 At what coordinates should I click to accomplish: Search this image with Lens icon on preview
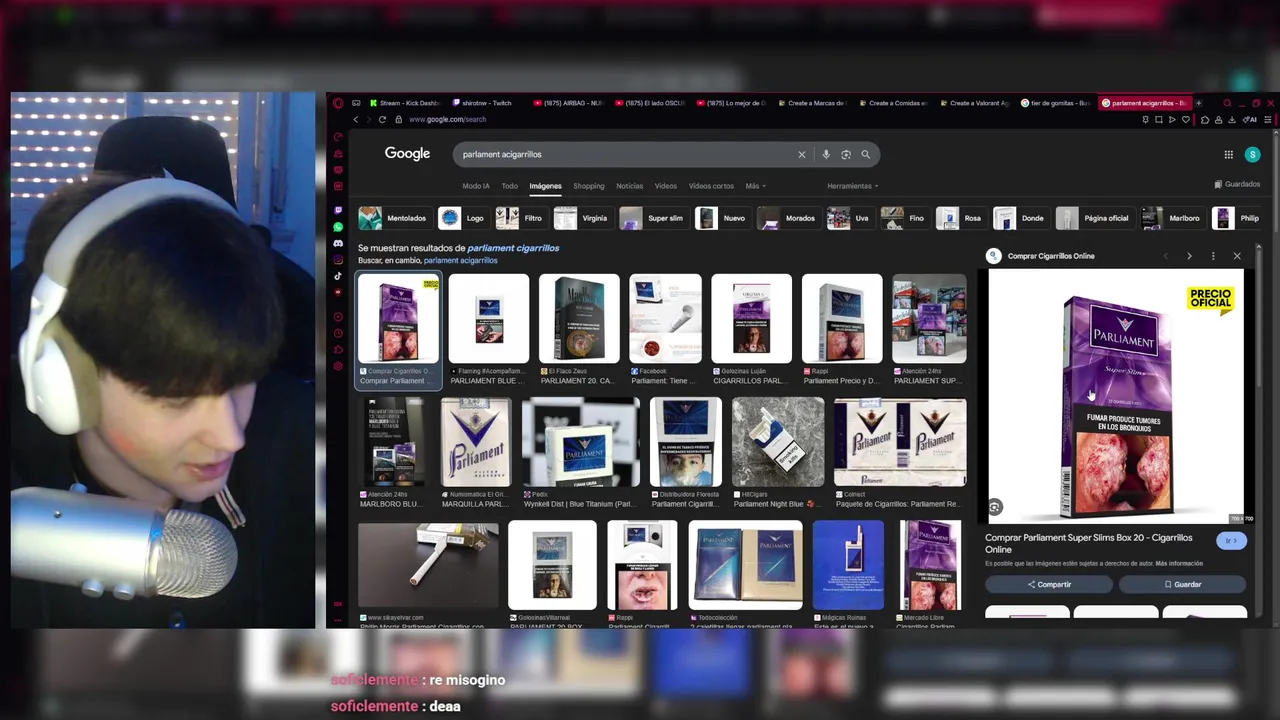(994, 507)
